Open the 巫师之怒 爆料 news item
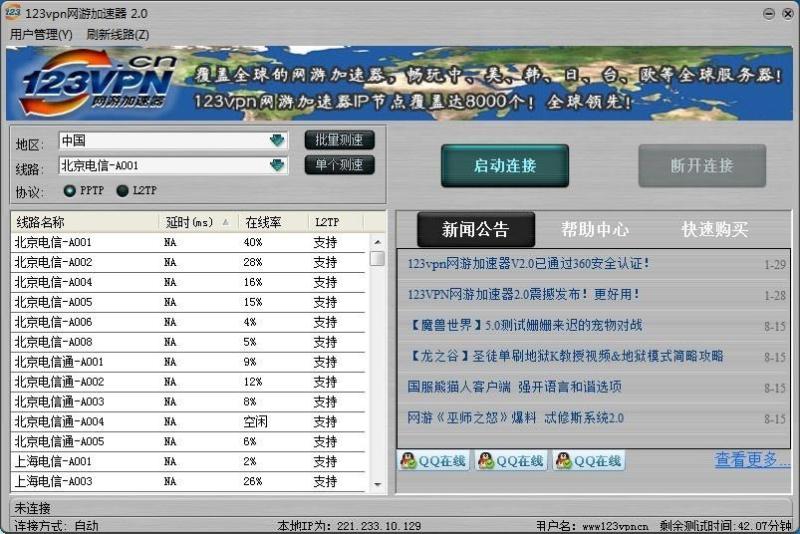The width and height of the screenshot is (800, 534). 515,418
